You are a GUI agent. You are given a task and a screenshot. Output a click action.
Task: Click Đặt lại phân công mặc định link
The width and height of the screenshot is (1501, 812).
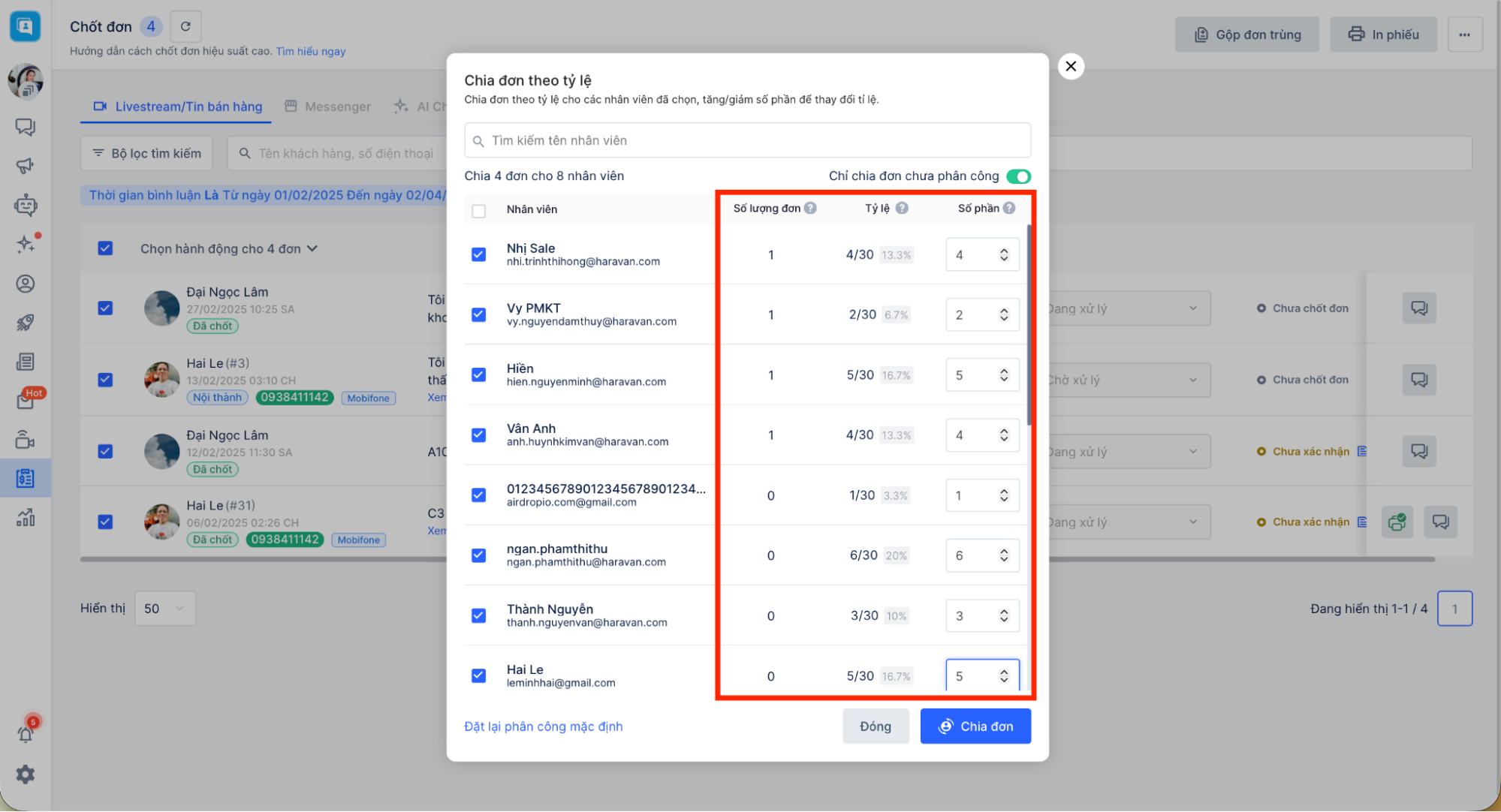click(543, 726)
